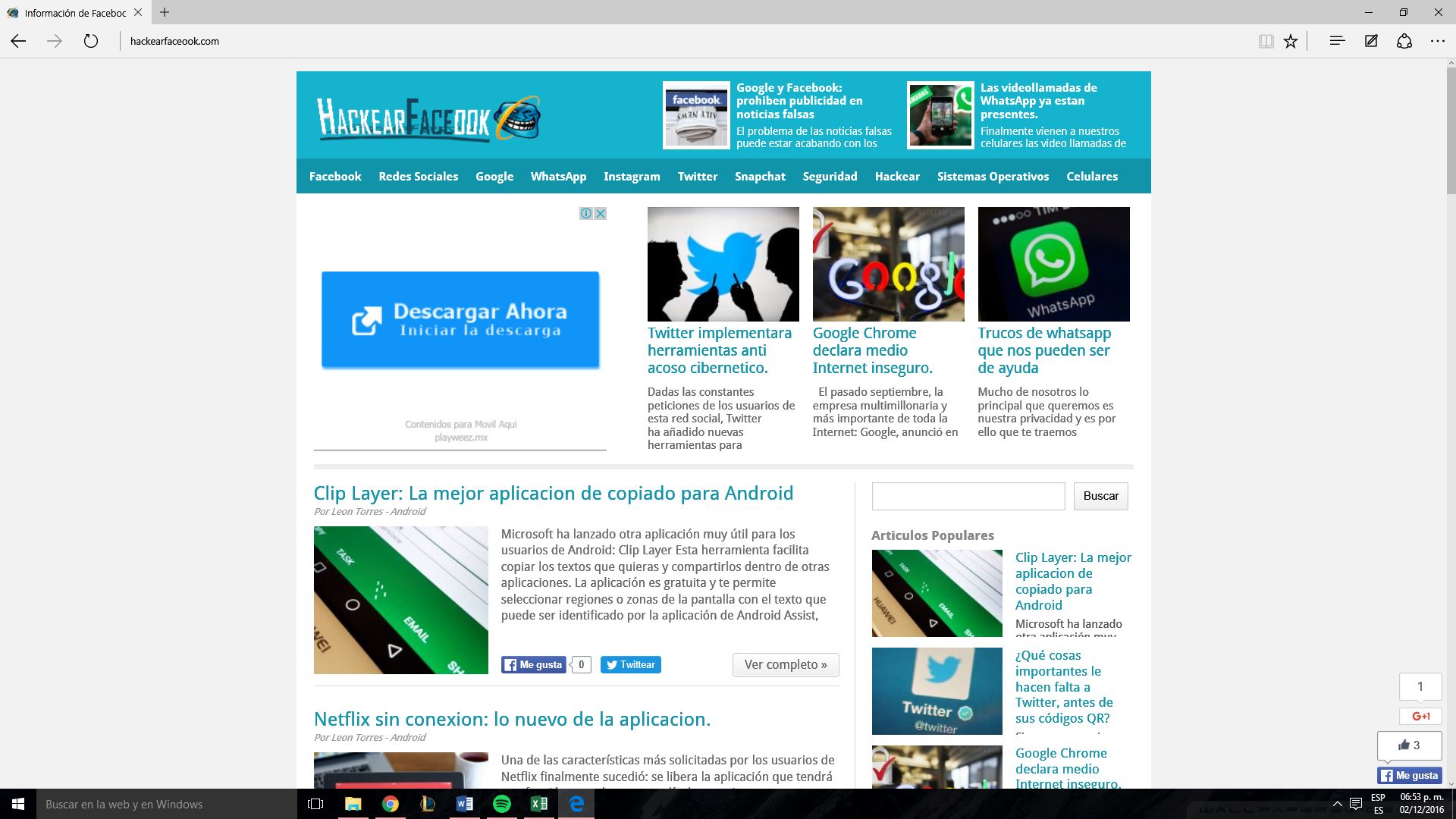Close the ad with the X icon
Image resolution: width=1456 pixels, height=819 pixels.
pos(600,214)
